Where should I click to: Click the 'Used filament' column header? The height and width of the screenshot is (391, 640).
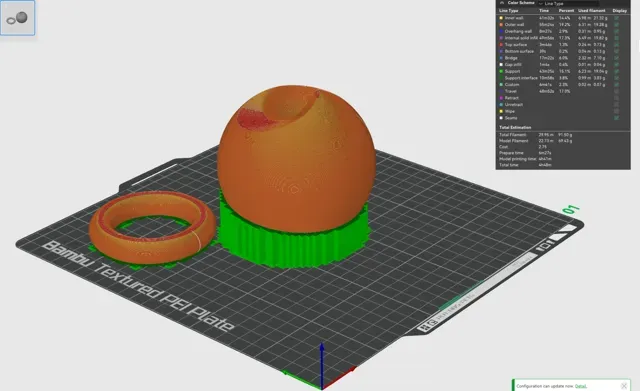click(x=592, y=11)
